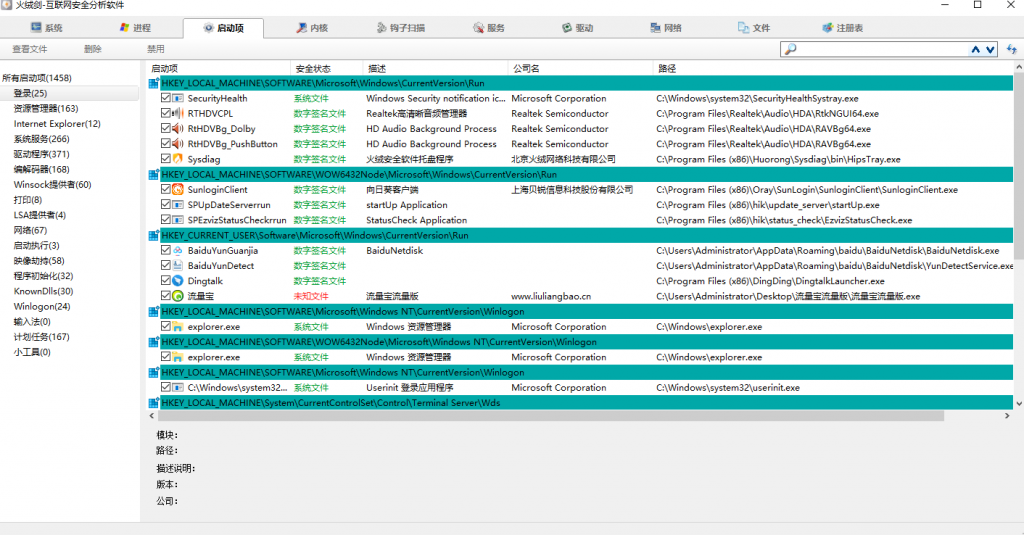Image resolution: width=1024 pixels, height=535 pixels.
Task: Click the search previous up arrow
Action: point(976,49)
